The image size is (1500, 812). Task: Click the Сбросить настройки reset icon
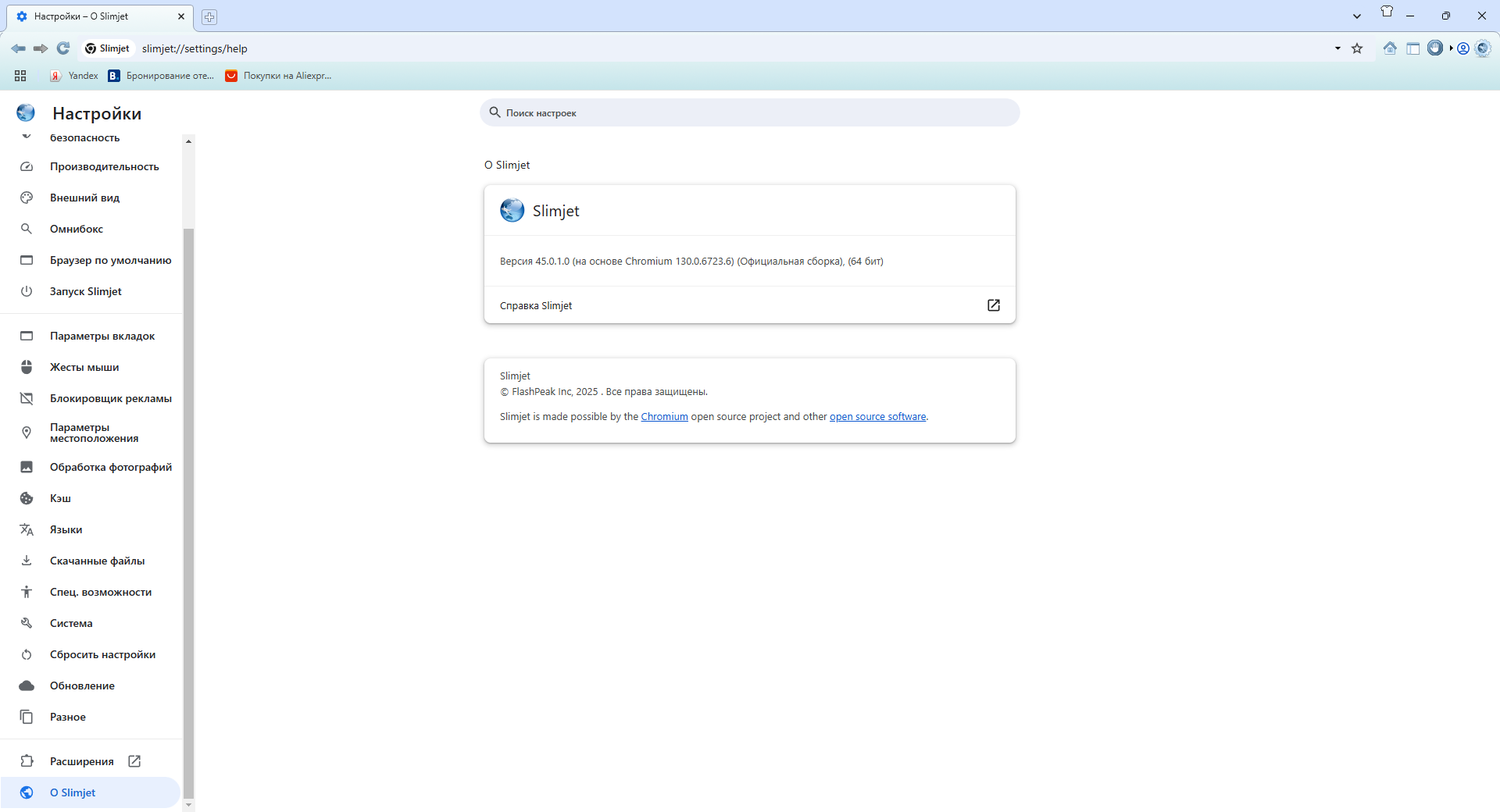point(27,654)
